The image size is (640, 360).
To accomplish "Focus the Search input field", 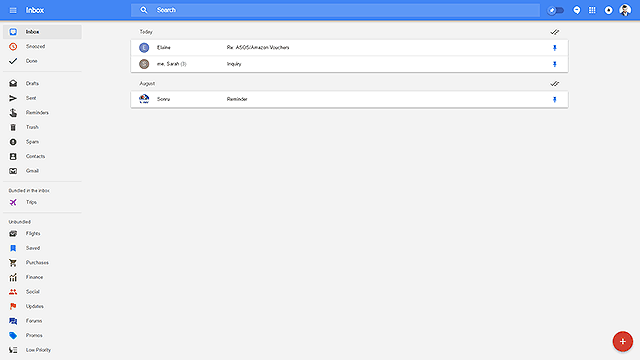I will pyautogui.click(x=335, y=10).
